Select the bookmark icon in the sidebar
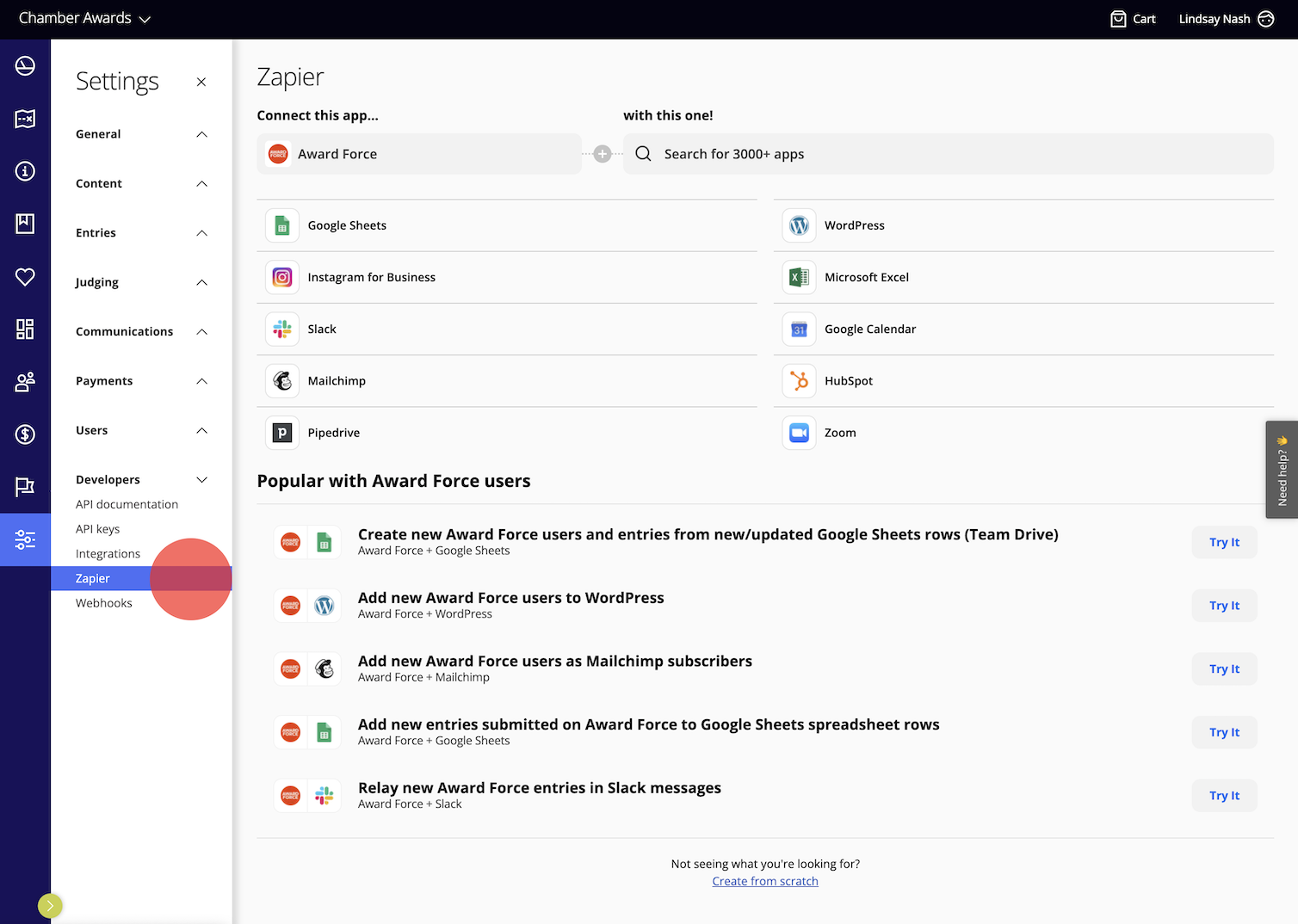Viewport: 1298px width, 924px height. click(x=25, y=224)
